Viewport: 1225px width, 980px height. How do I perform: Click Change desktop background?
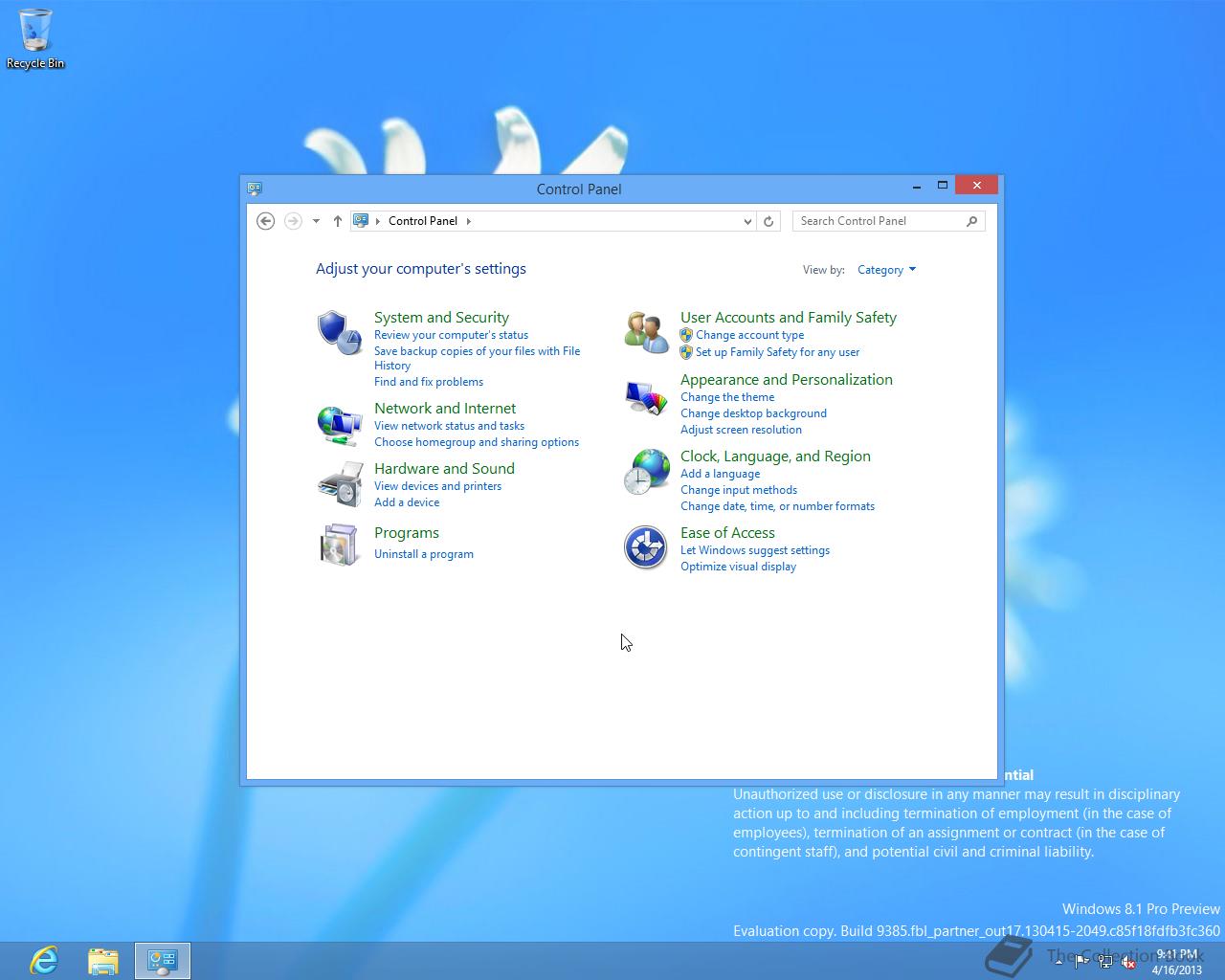753,413
